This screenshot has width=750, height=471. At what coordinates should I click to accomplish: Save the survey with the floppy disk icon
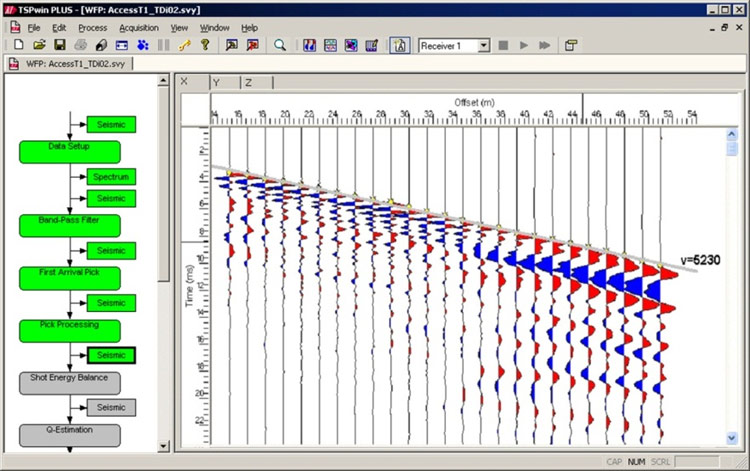click(60, 45)
